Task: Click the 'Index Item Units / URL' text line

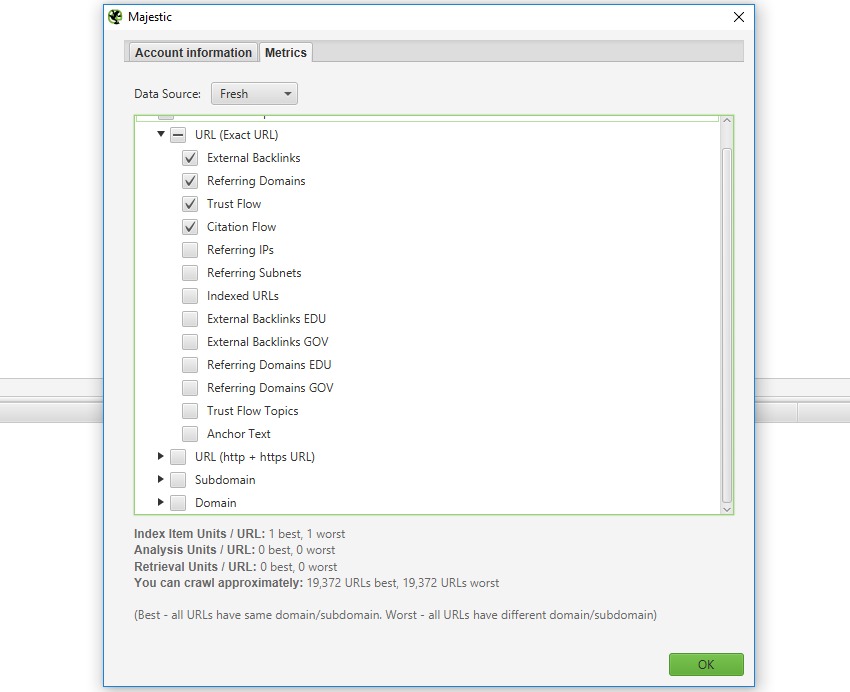Action: pos(239,534)
